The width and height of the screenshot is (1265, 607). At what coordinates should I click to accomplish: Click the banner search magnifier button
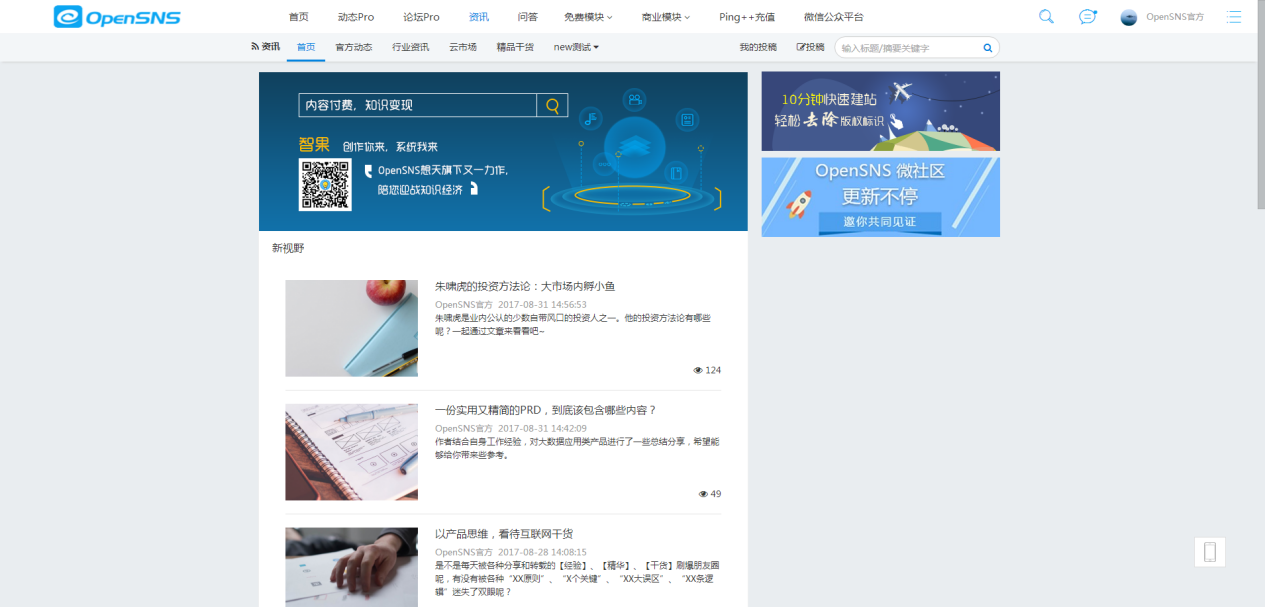[552, 105]
